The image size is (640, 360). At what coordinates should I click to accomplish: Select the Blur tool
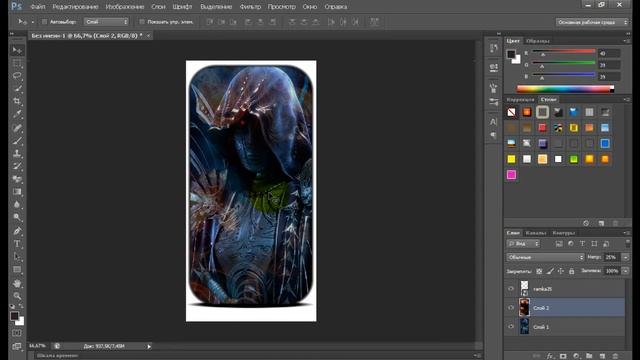coord(17,204)
